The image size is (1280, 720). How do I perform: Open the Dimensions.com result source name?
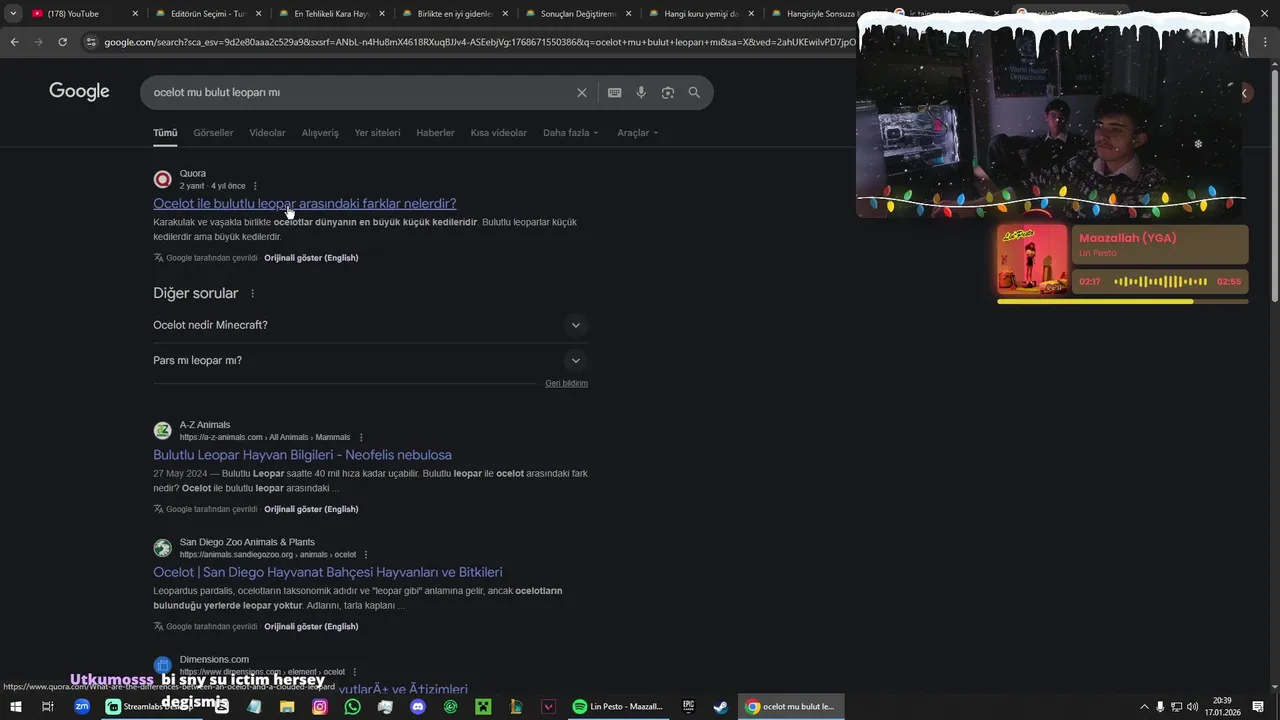[214, 660]
